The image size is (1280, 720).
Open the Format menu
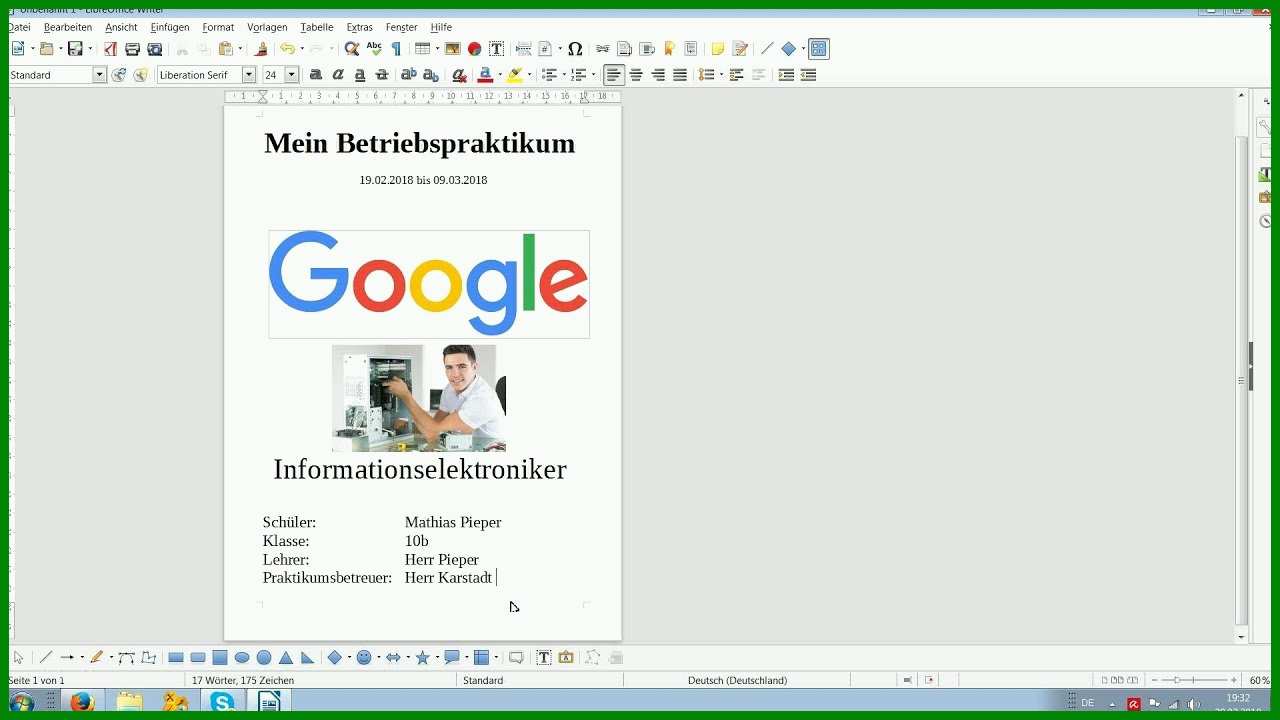(218, 27)
